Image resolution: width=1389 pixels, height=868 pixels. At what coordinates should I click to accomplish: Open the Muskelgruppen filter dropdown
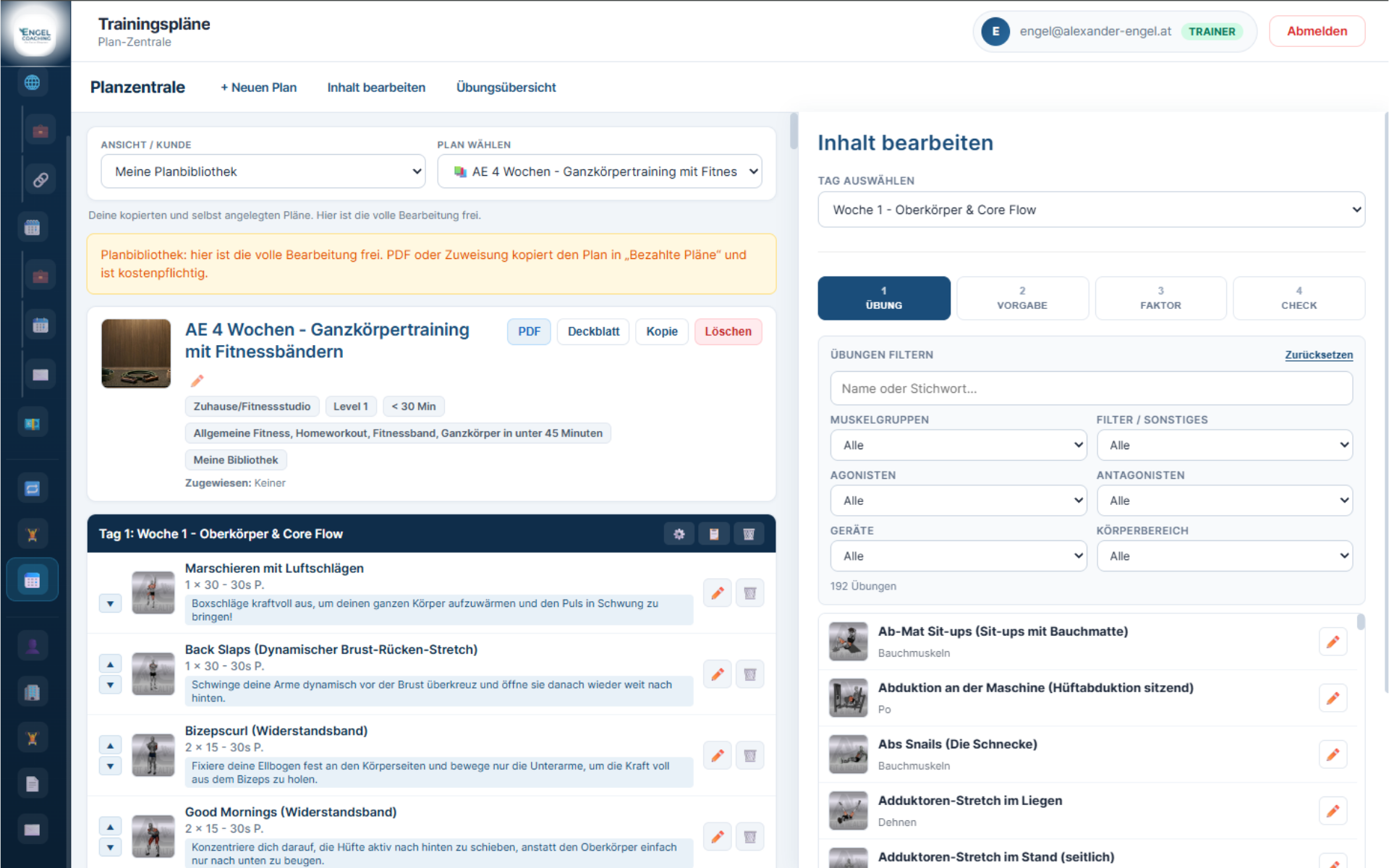[958, 446]
